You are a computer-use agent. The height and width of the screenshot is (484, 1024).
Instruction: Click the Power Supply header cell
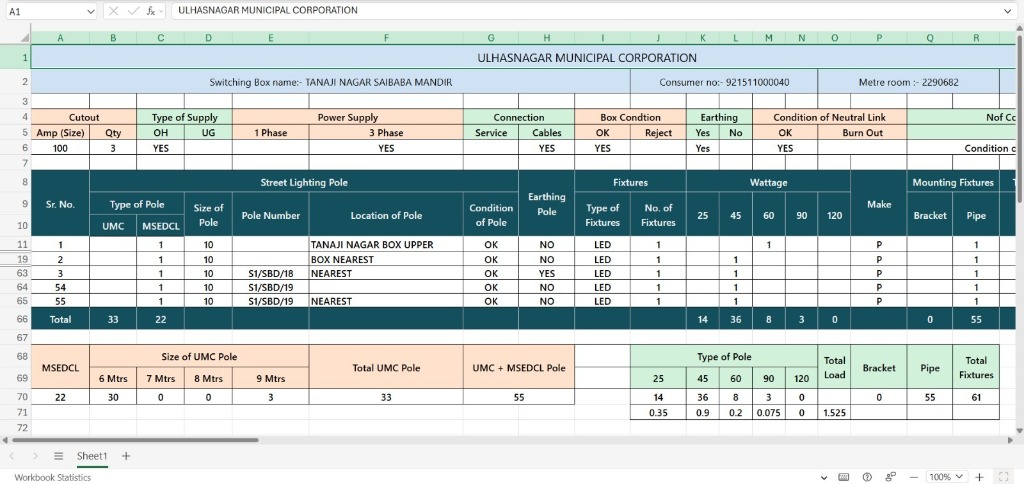[347, 118]
